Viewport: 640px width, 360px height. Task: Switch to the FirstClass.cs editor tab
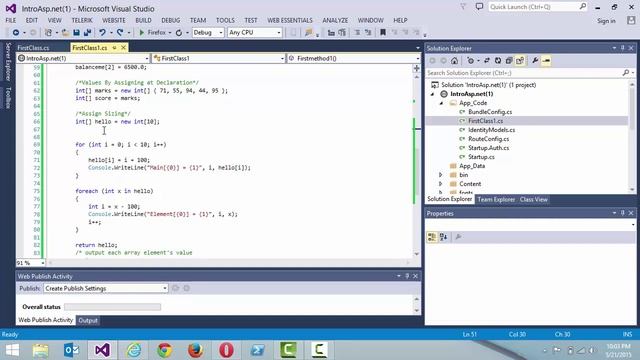click(x=33, y=48)
